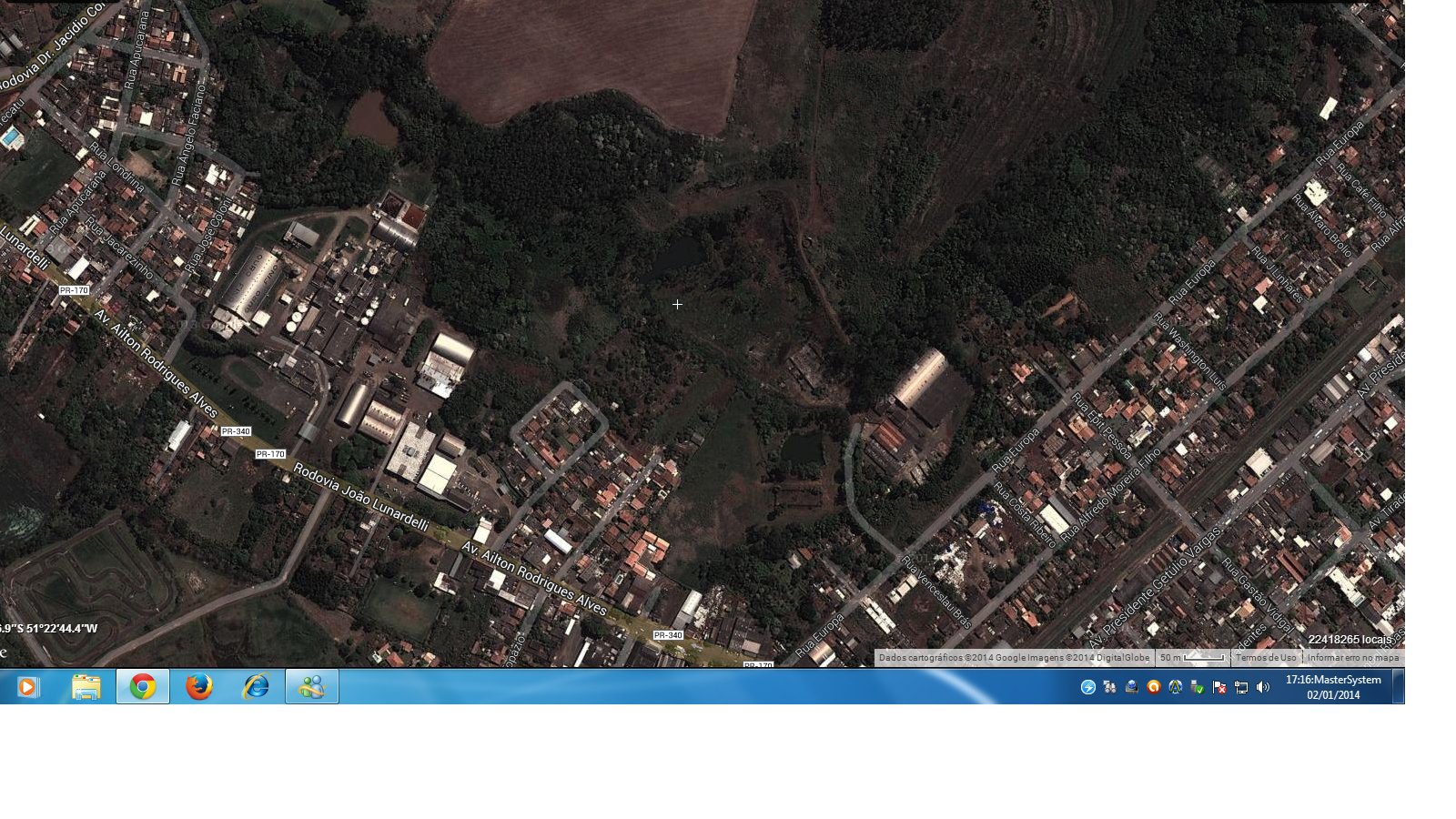Click 'Rua Jacarezinho' street label

tap(119, 248)
